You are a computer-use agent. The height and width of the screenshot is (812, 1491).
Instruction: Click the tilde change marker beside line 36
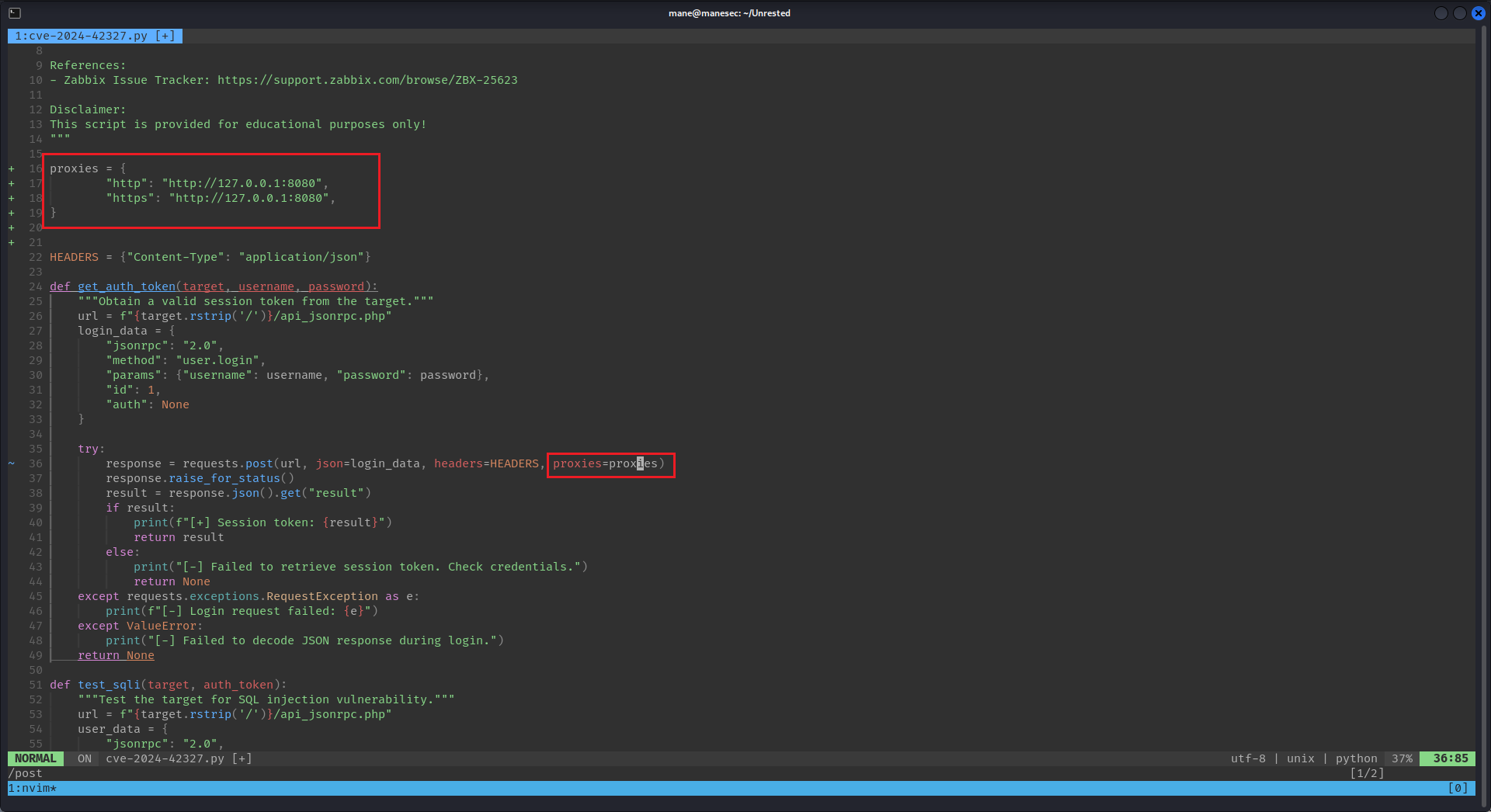[x=12, y=463]
